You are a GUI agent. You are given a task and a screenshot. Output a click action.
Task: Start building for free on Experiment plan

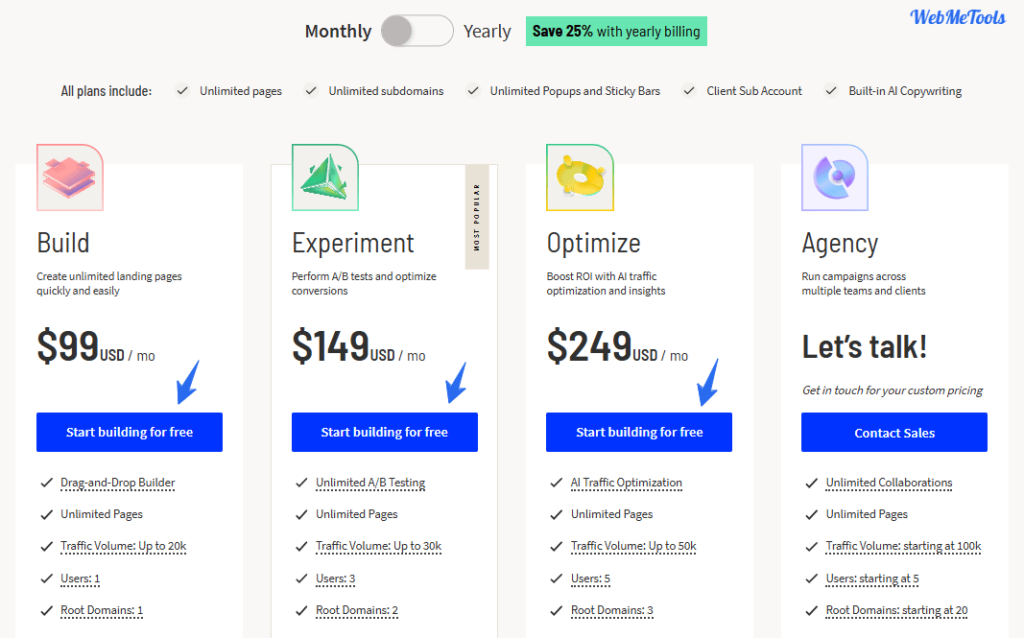(x=385, y=432)
